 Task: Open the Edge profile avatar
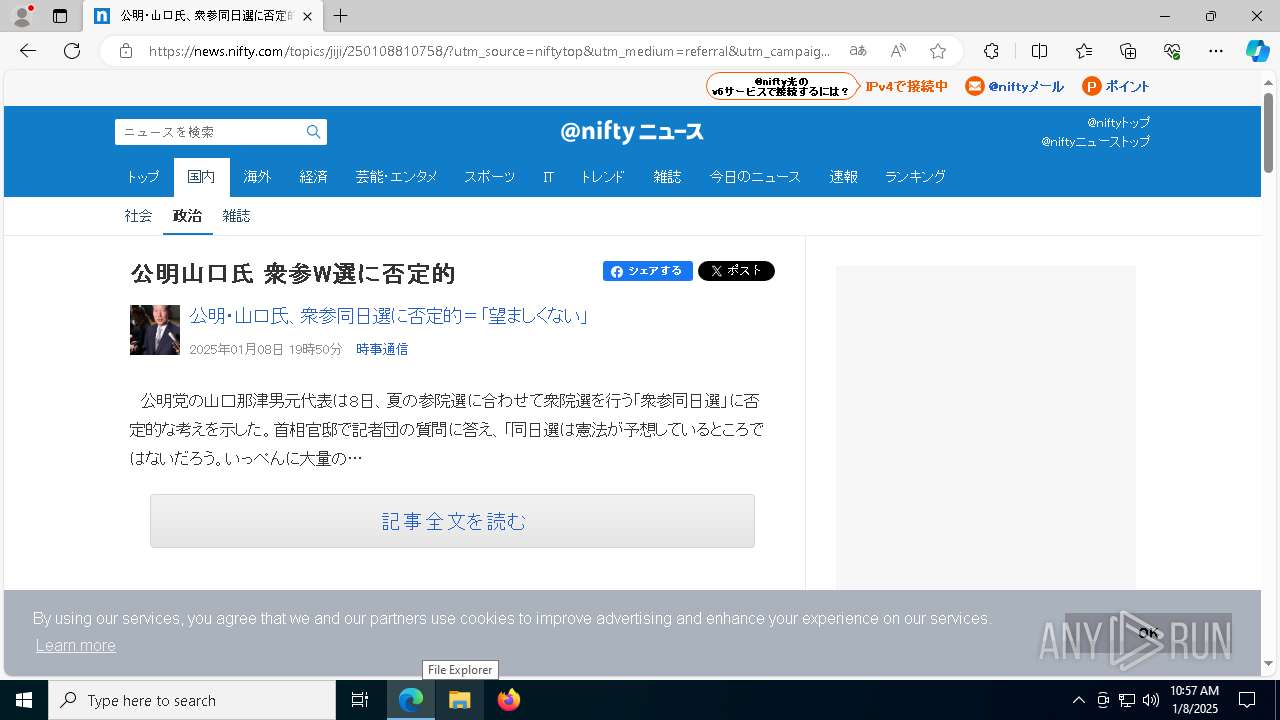21,16
